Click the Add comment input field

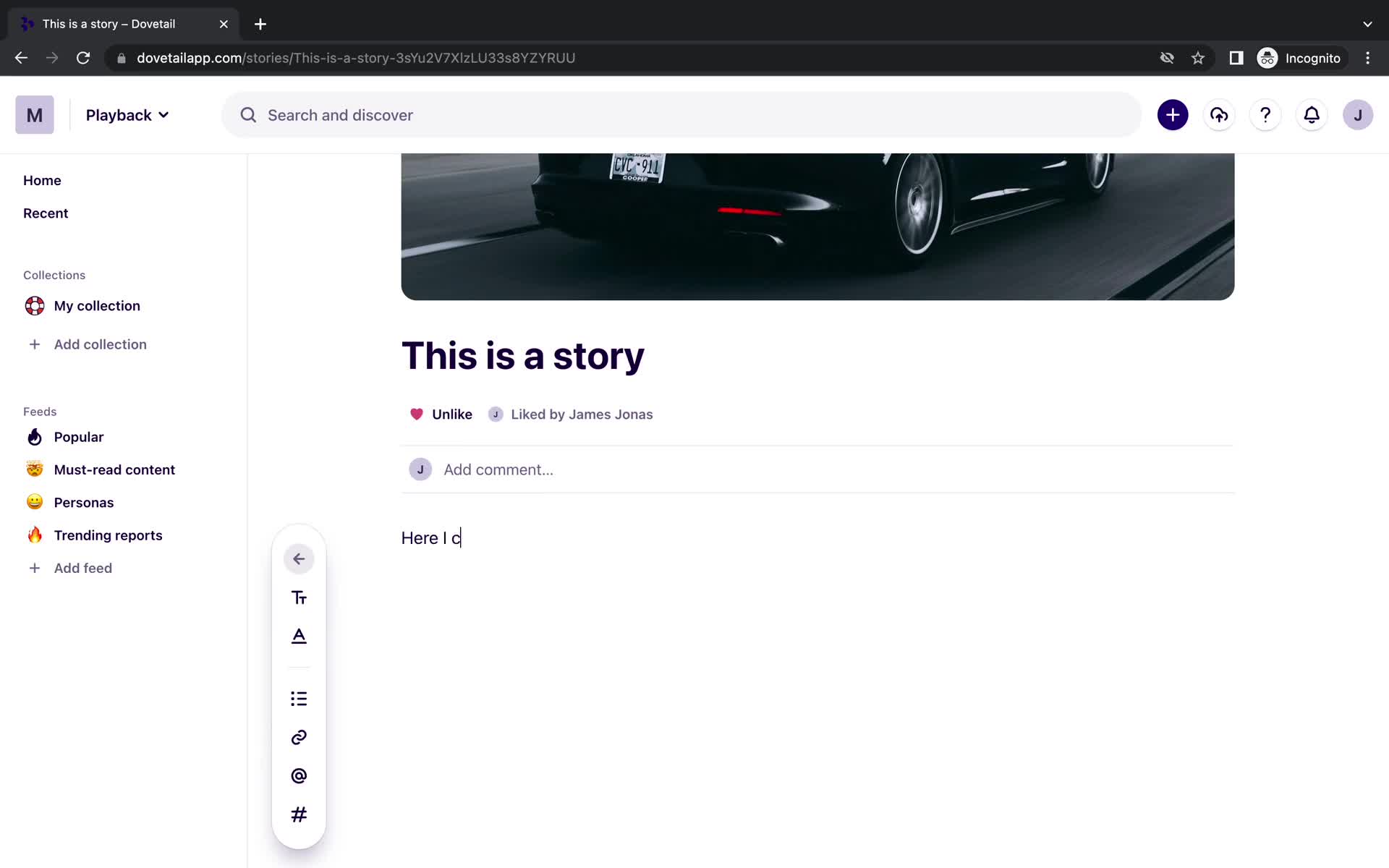pyautogui.click(x=497, y=468)
